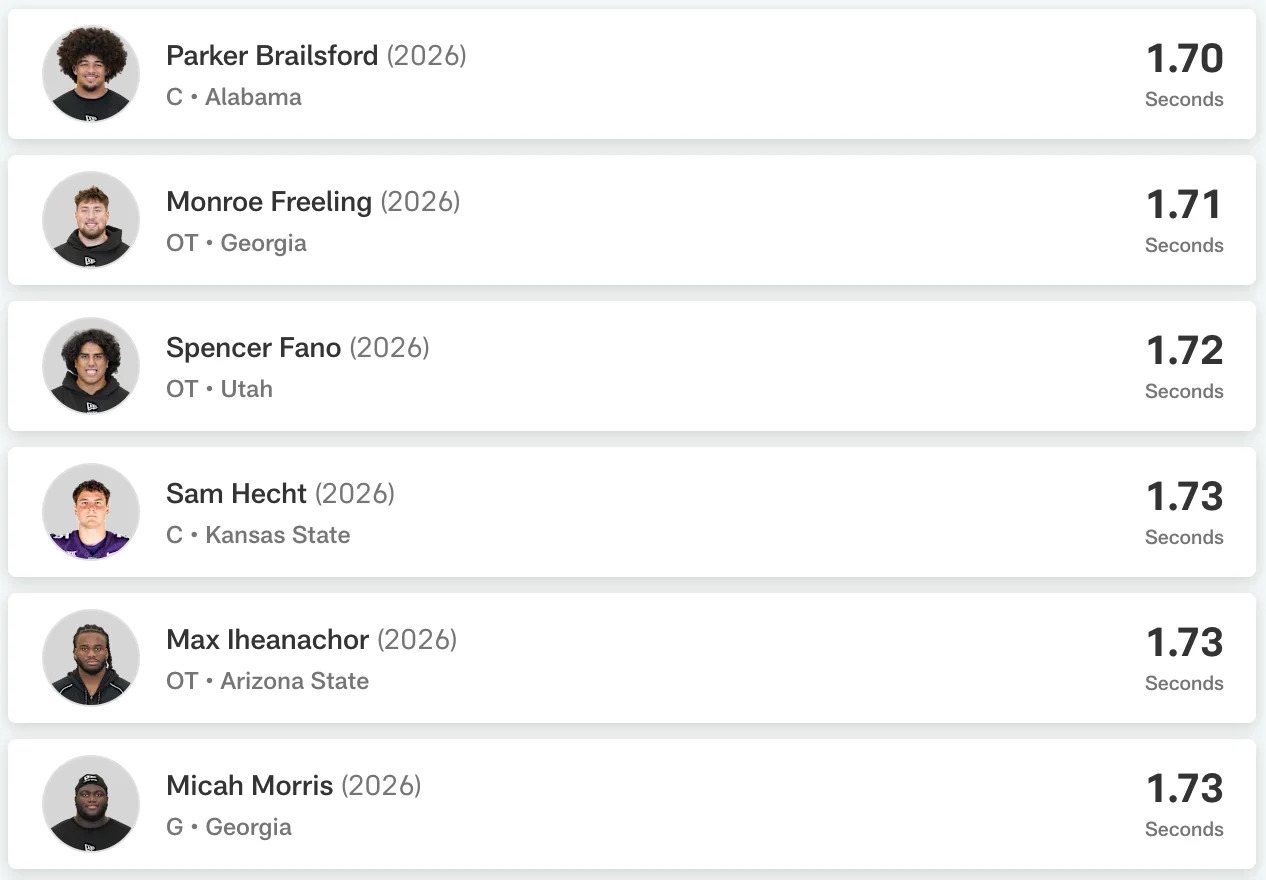Viewport: 1266px width, 880px height.
Task: Click the "OT • Arizona State" text
Action: pyautogui.click(x=267, y=681)
